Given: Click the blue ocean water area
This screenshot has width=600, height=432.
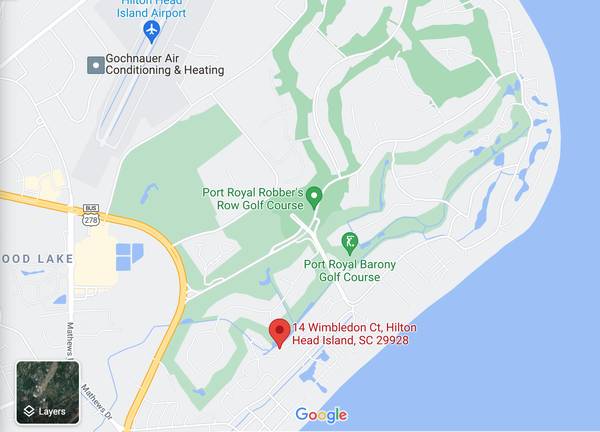Looking at the screenshot, I should tap(517, 325).
